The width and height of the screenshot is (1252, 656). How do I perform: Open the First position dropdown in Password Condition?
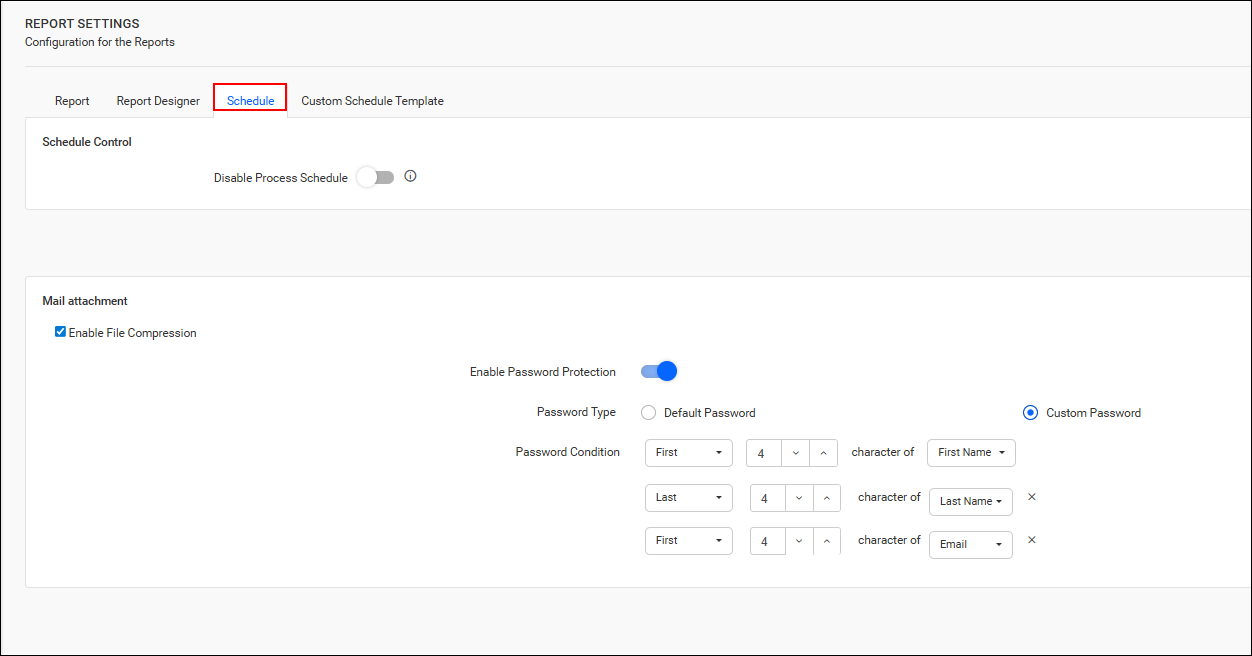pyautogui.click(x=688, y=453)
